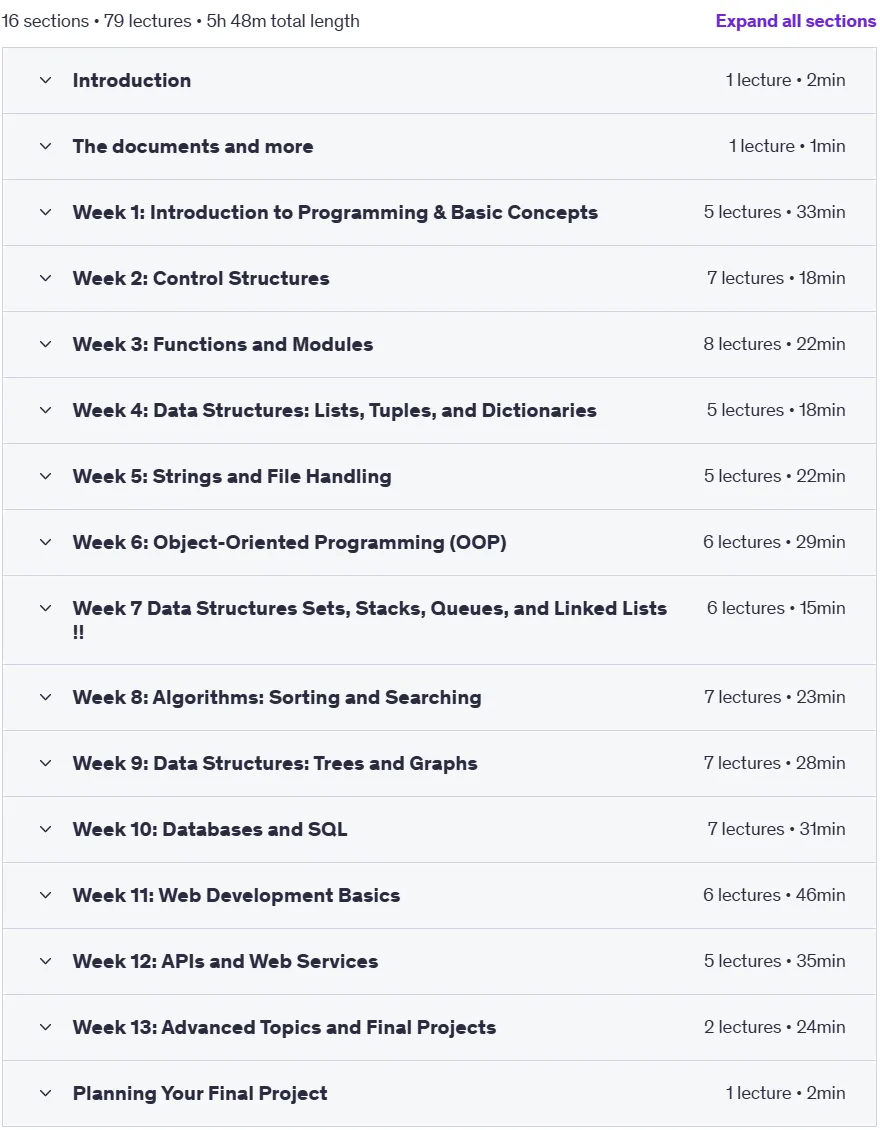Select Week 8: Algorithms: Sorting and Searching title
The width and height of the screenshot is (880, 1130).
[x=277, y=697]
